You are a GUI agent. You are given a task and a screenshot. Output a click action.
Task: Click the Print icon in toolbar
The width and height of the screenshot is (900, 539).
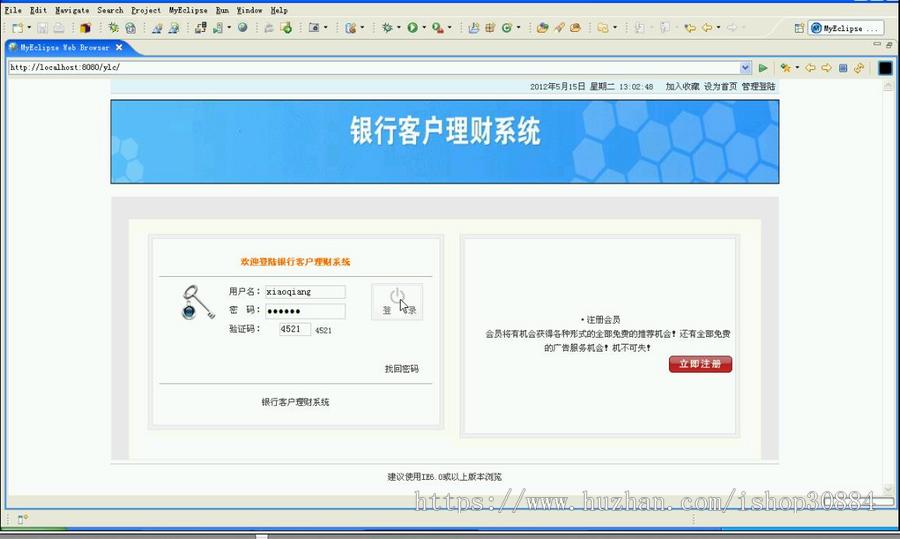59,28
